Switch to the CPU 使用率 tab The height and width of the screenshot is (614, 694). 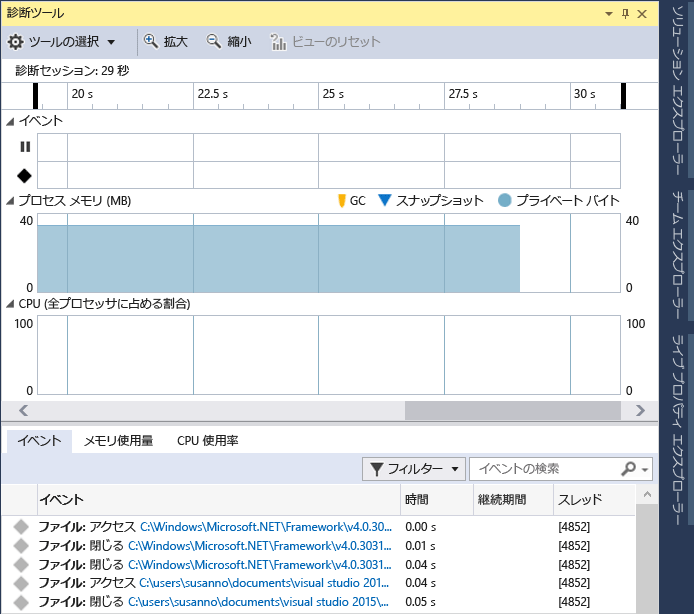point(208,441)
